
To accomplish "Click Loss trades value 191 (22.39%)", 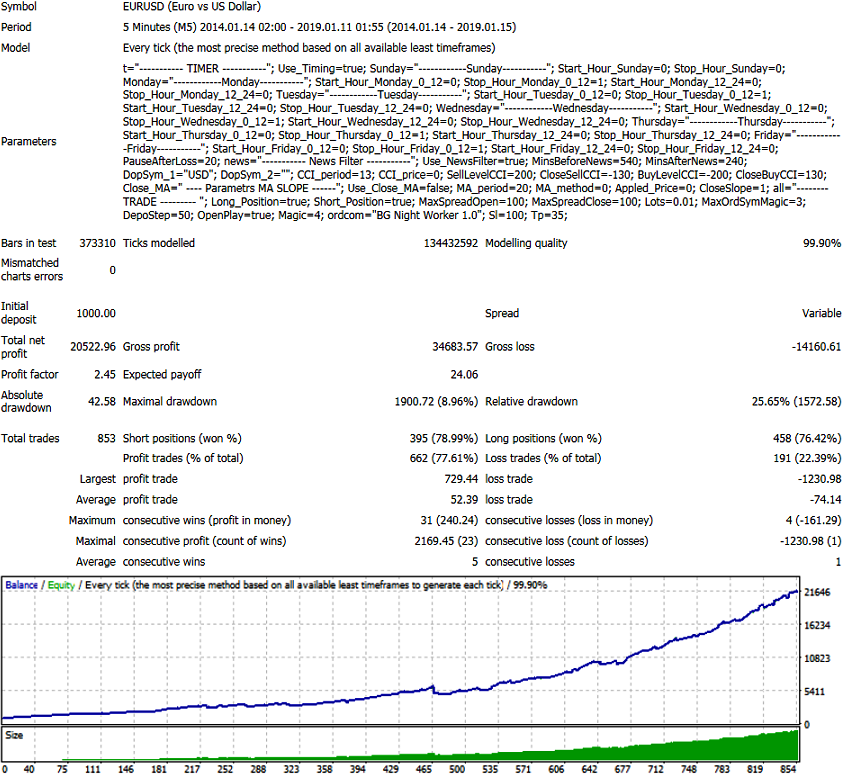I will (807, 458).
